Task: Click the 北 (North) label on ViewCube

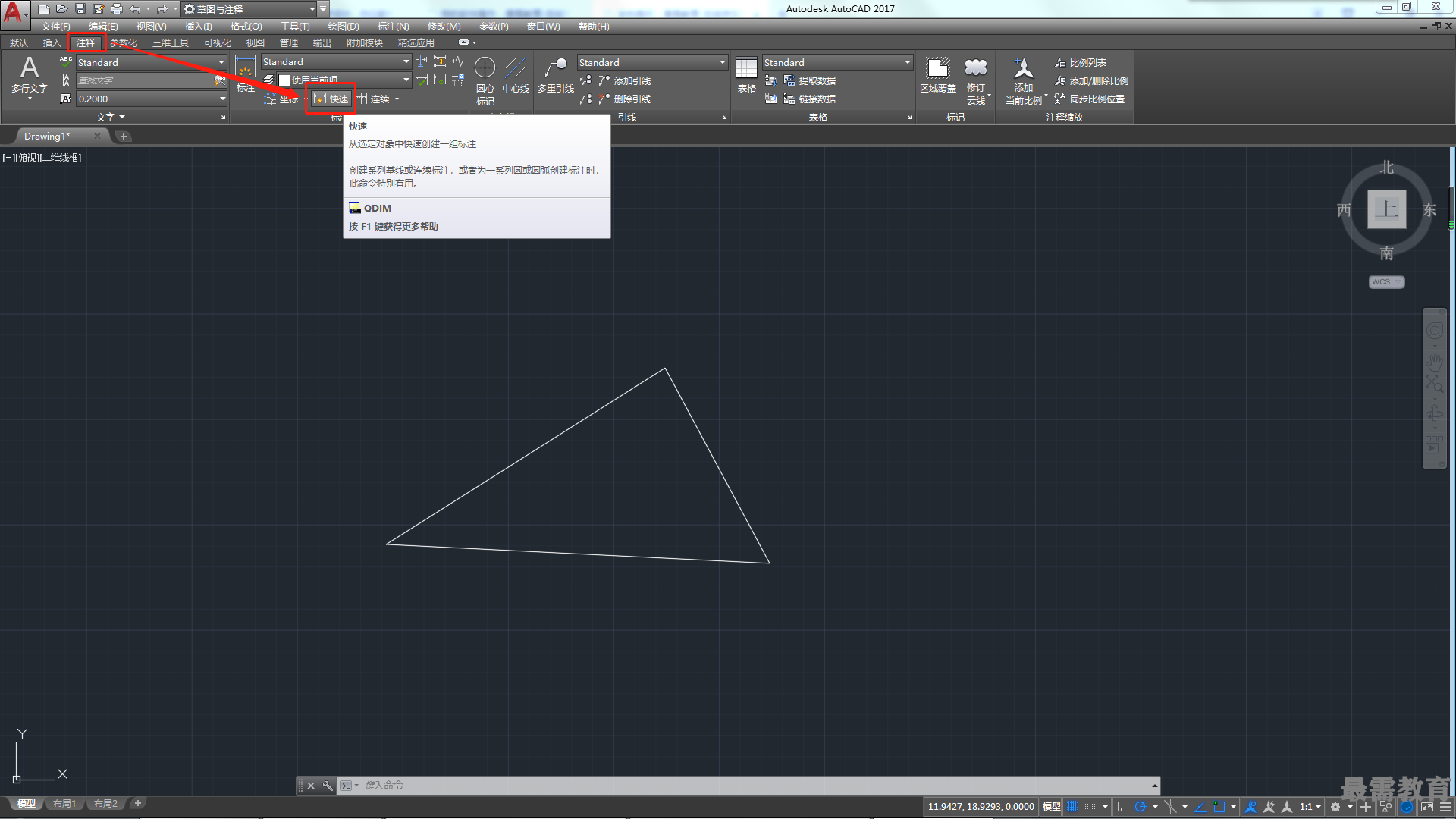Action: tap(1386, 168)
